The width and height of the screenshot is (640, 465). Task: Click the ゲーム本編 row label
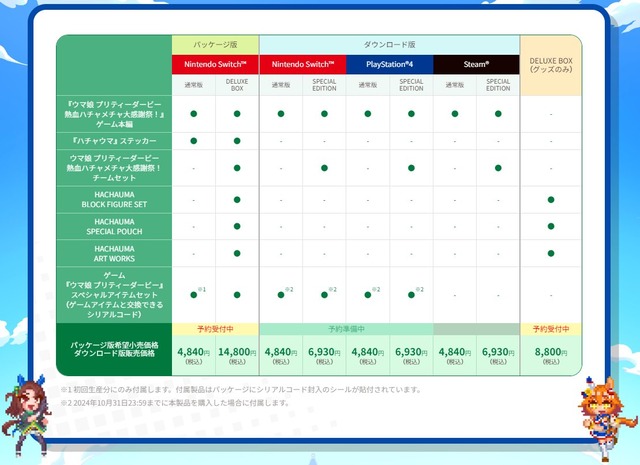click(x=114, y=114)
